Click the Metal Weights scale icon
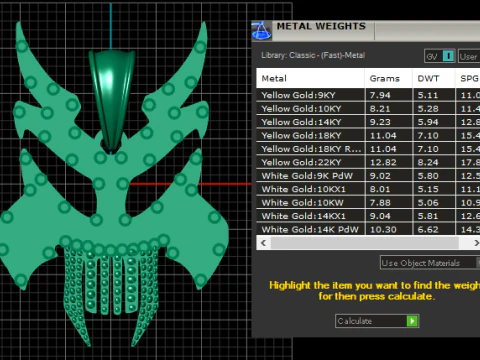Screen dimensions: 480x360 click(x=262, y=31)
